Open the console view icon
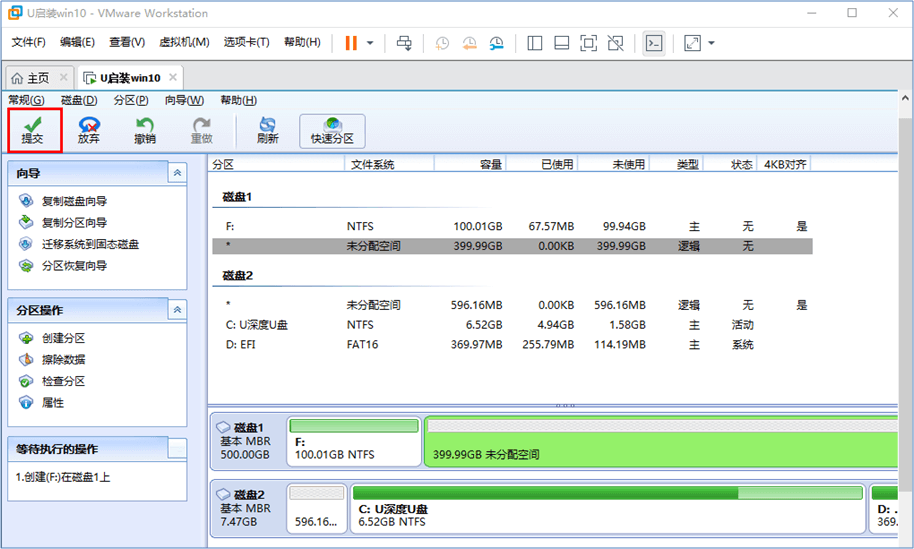This screenshot has width=914, height=549. [x=654, y=43]
